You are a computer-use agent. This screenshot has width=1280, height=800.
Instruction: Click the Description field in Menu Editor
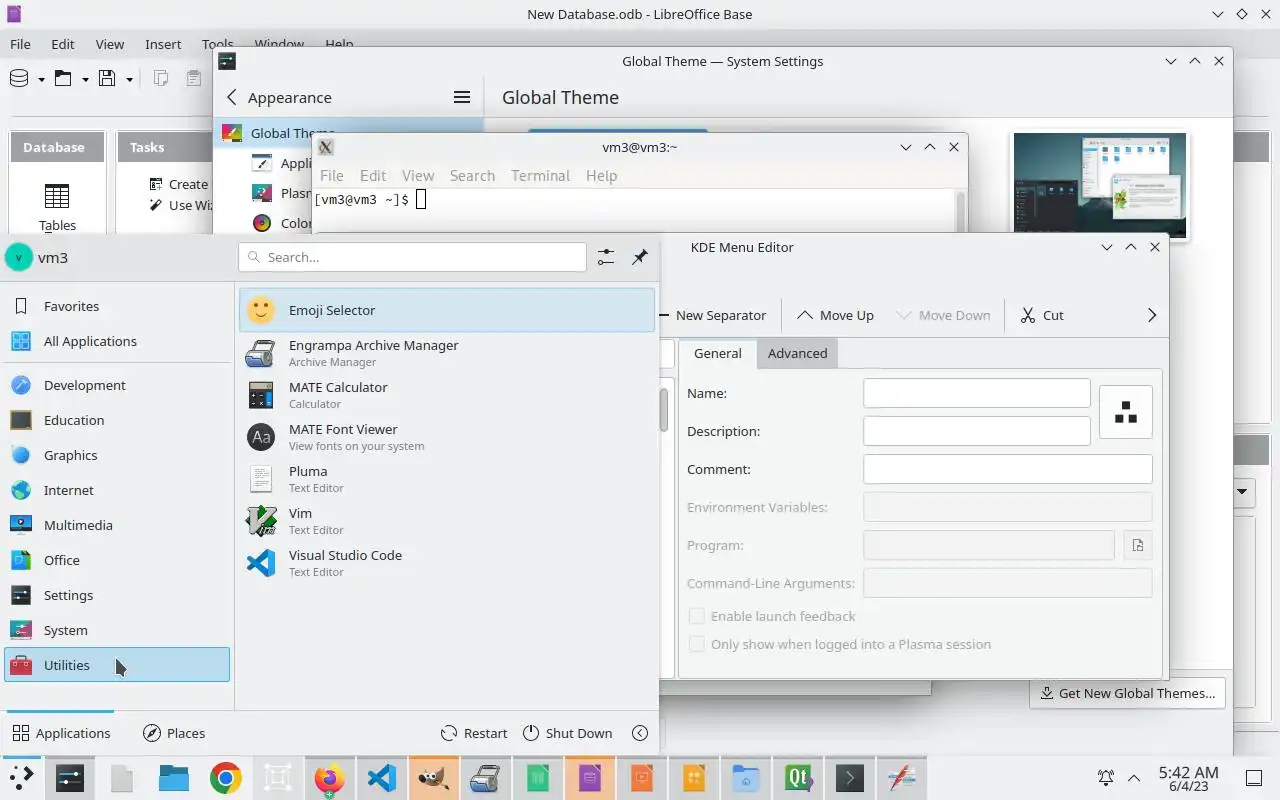coord(976,431)
